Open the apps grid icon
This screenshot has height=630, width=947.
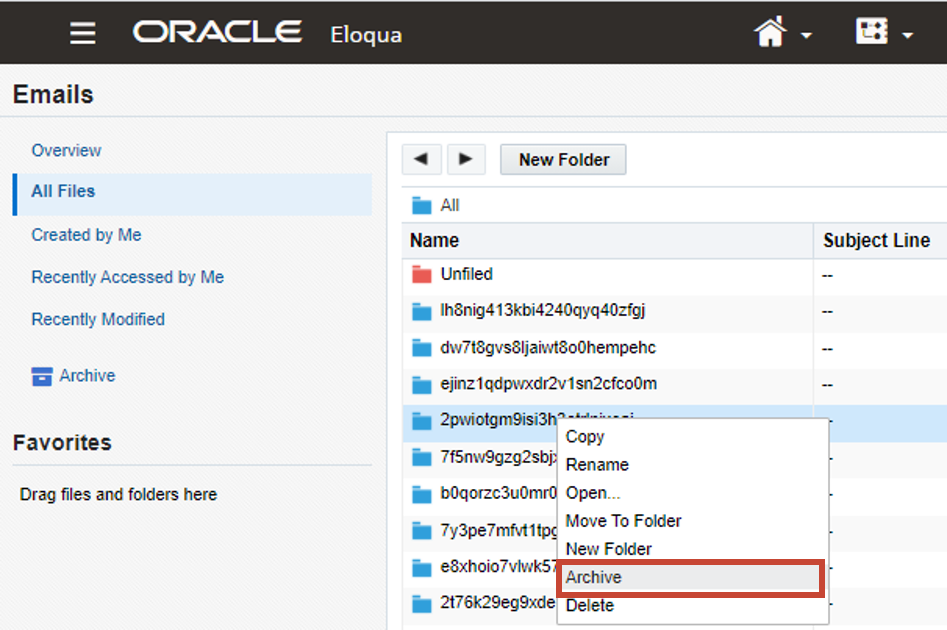point(871,32)
